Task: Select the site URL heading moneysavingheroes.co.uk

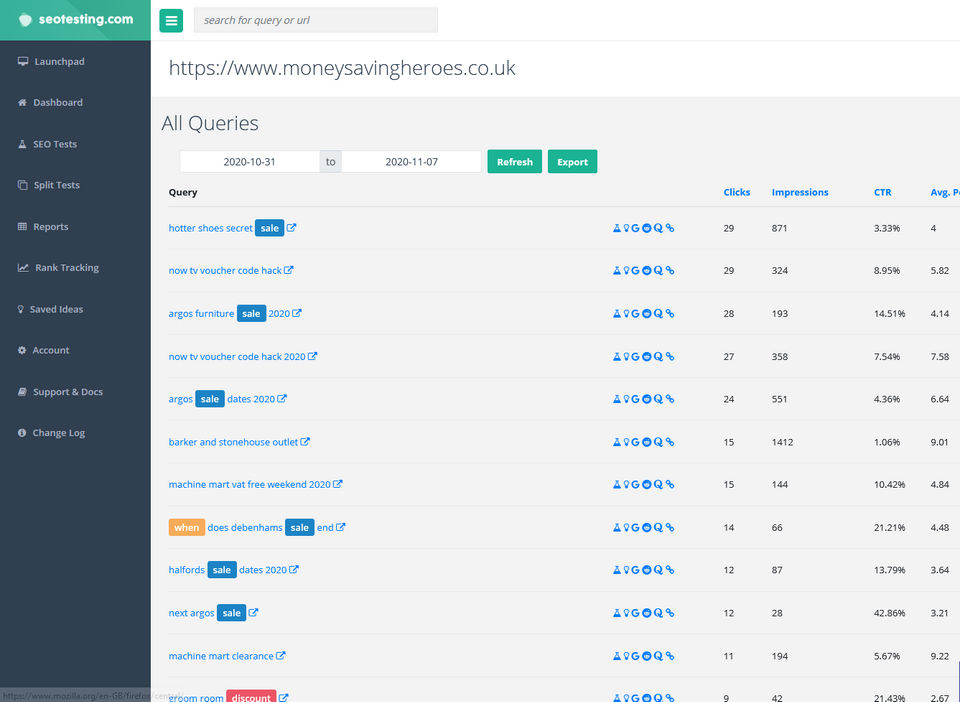Action: pos(342,68)
